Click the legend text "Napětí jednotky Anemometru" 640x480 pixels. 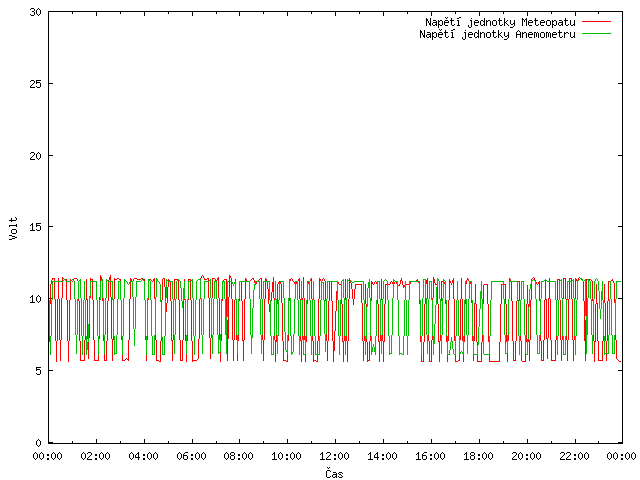[x=497, y=34]
